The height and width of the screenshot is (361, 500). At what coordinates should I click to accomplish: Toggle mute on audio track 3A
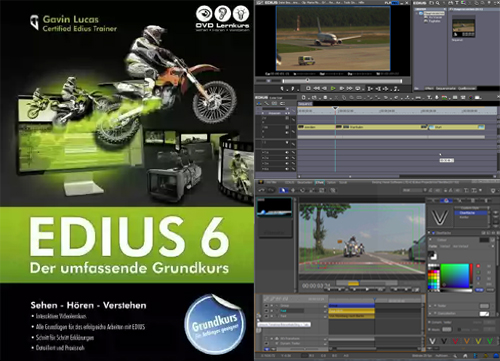pos(287,163)
